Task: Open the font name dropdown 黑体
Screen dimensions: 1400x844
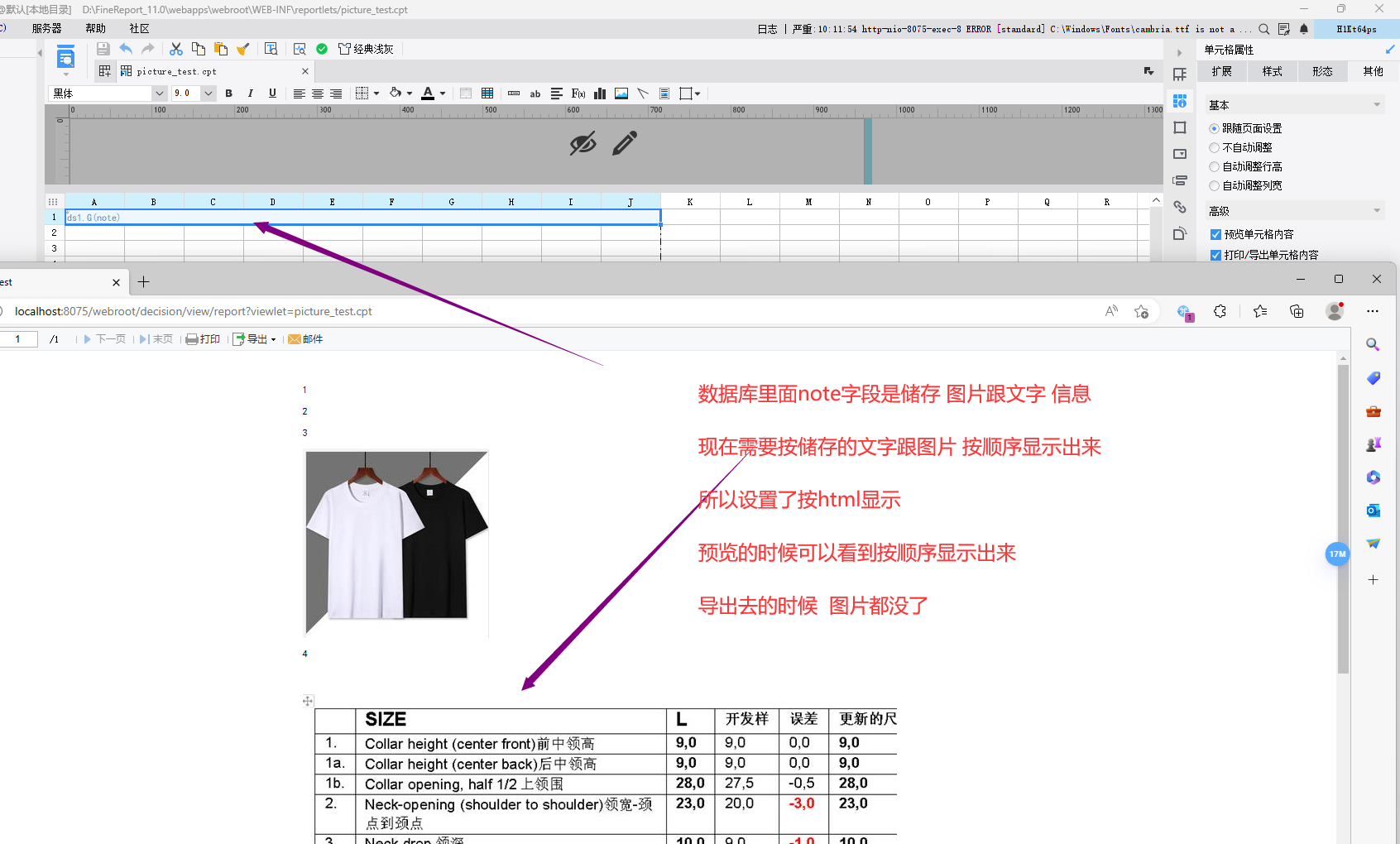Action: [x=159, y=94]
